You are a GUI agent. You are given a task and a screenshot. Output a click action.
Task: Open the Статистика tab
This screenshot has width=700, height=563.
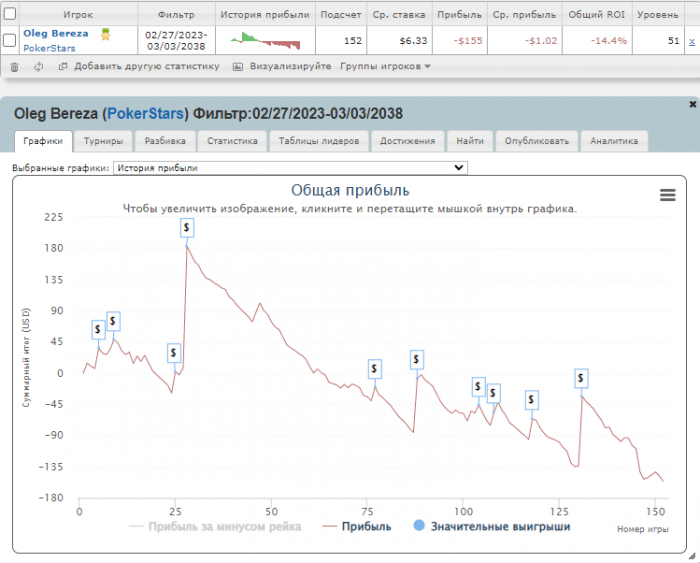coord(232,141)
